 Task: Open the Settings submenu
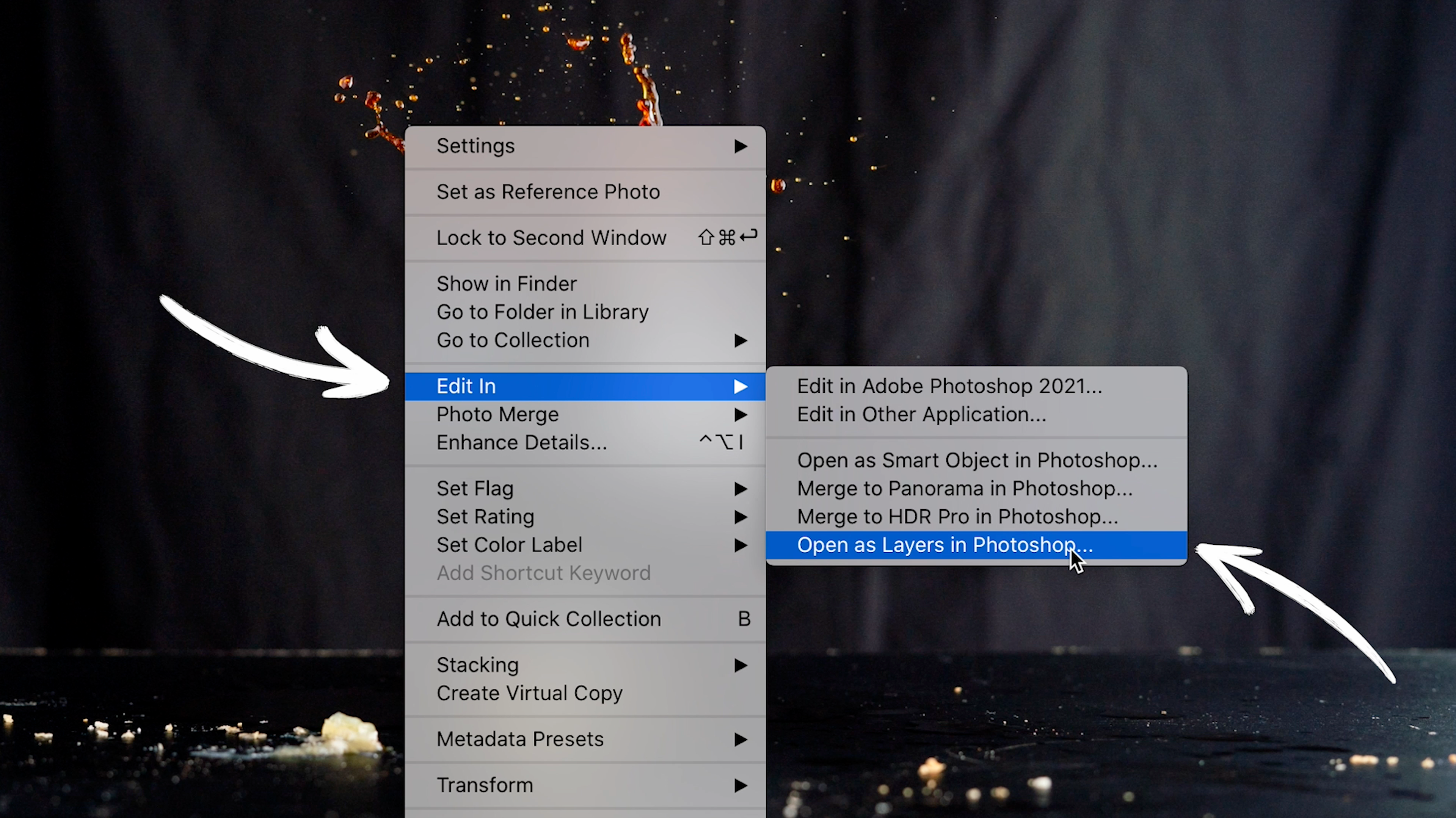coord(585,146)
